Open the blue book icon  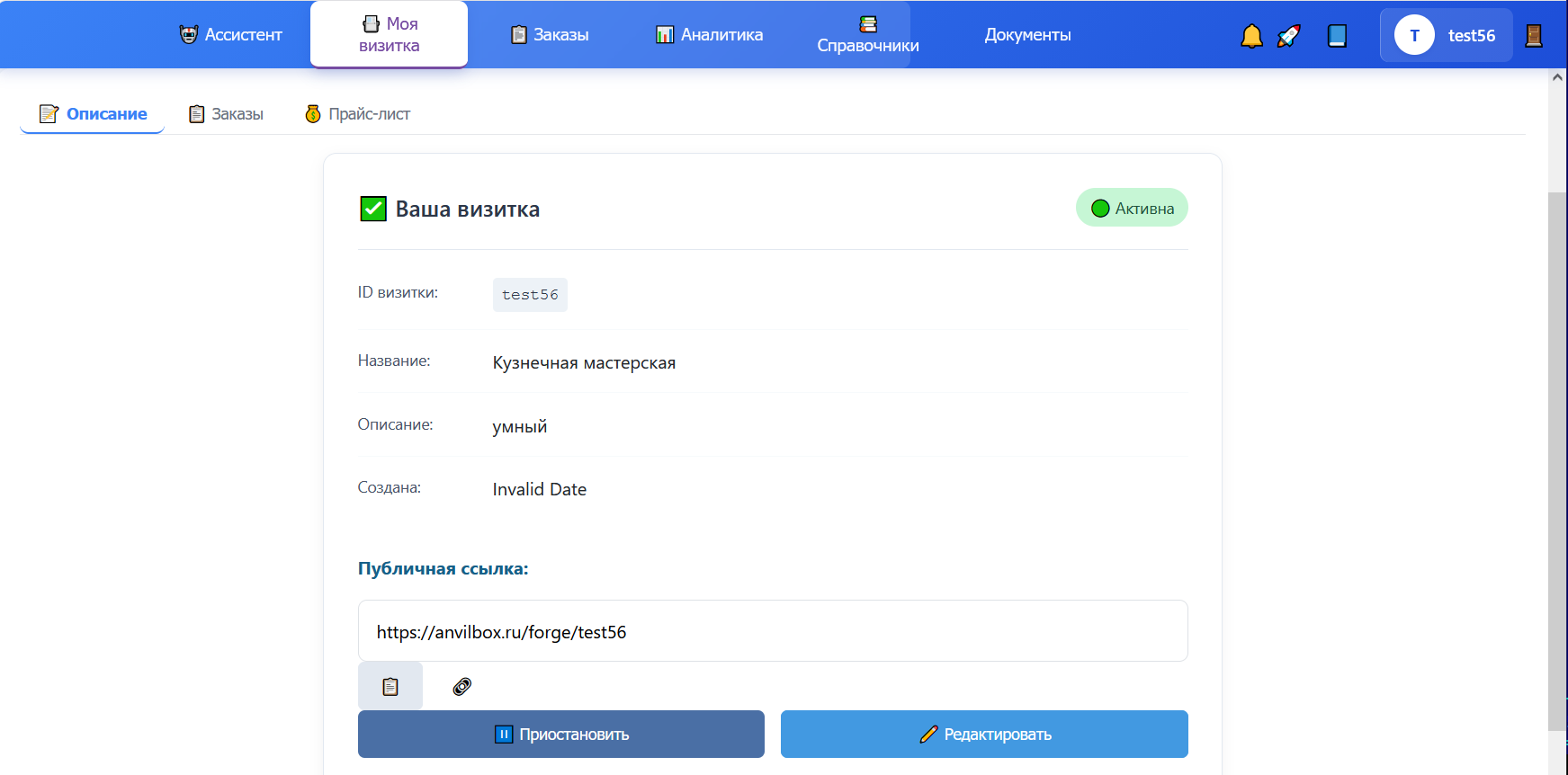[x=1337, y=36]
